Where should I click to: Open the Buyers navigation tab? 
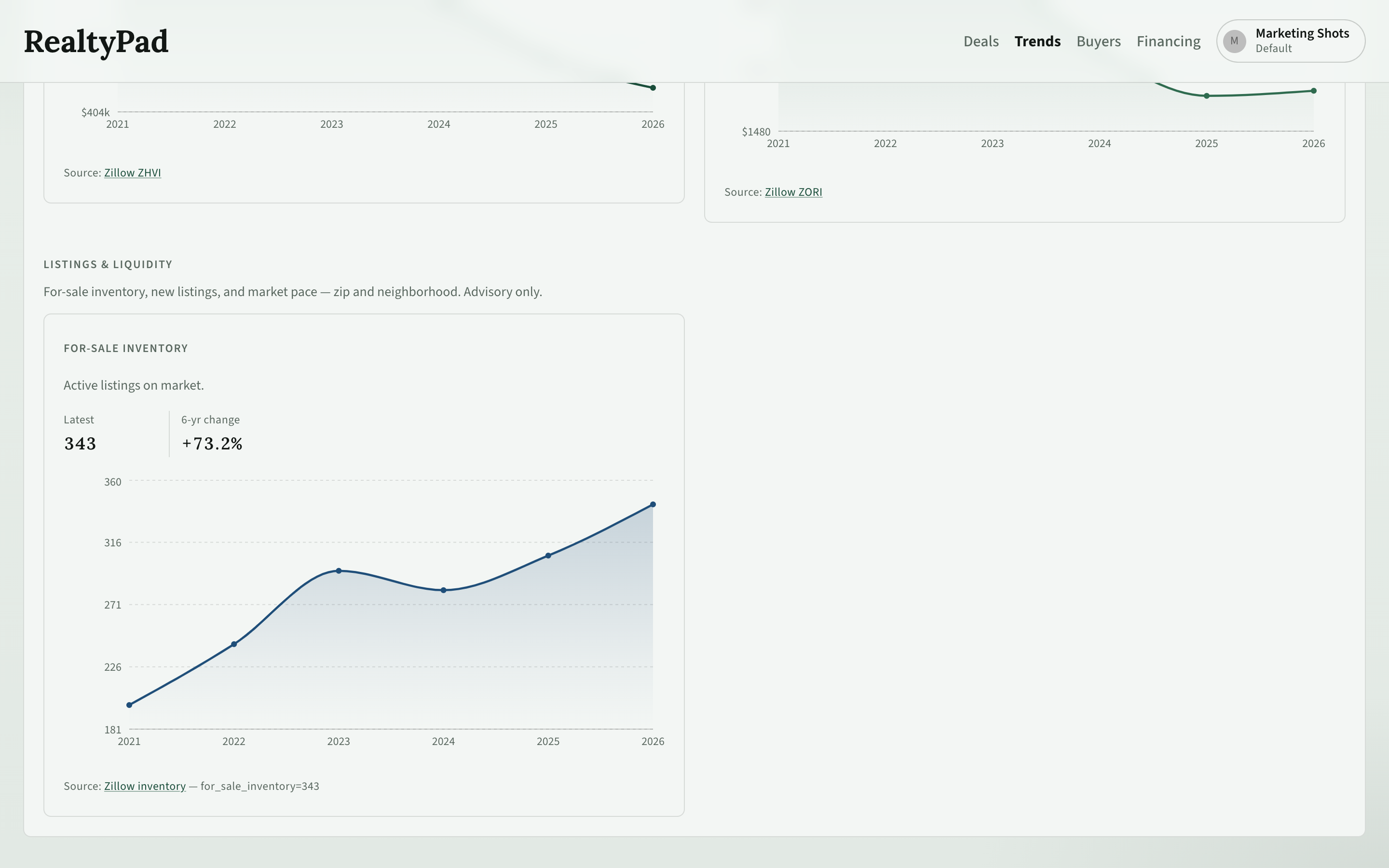[1099, 41]
